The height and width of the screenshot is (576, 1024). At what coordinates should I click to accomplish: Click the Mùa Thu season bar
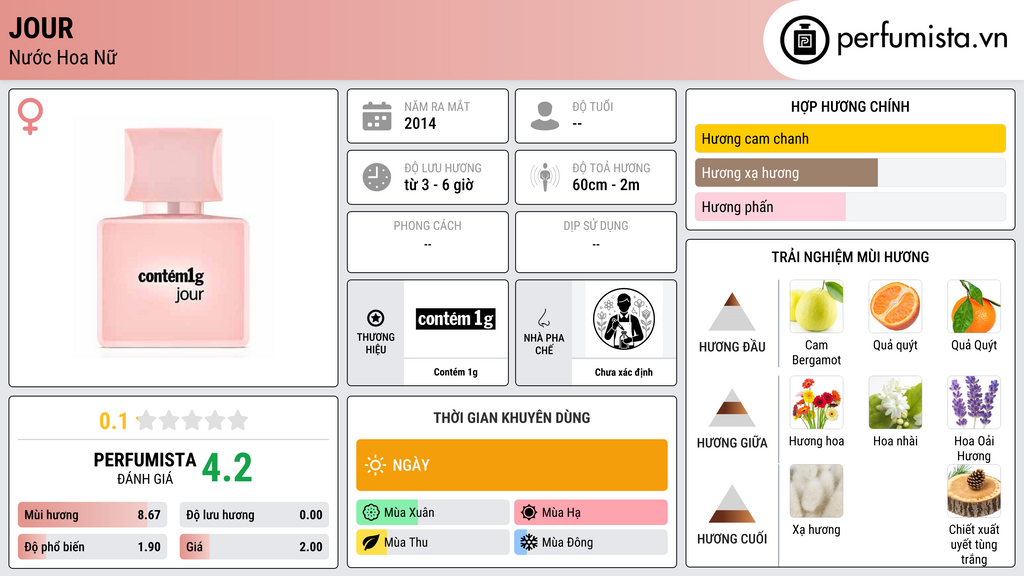pos(433,542)
